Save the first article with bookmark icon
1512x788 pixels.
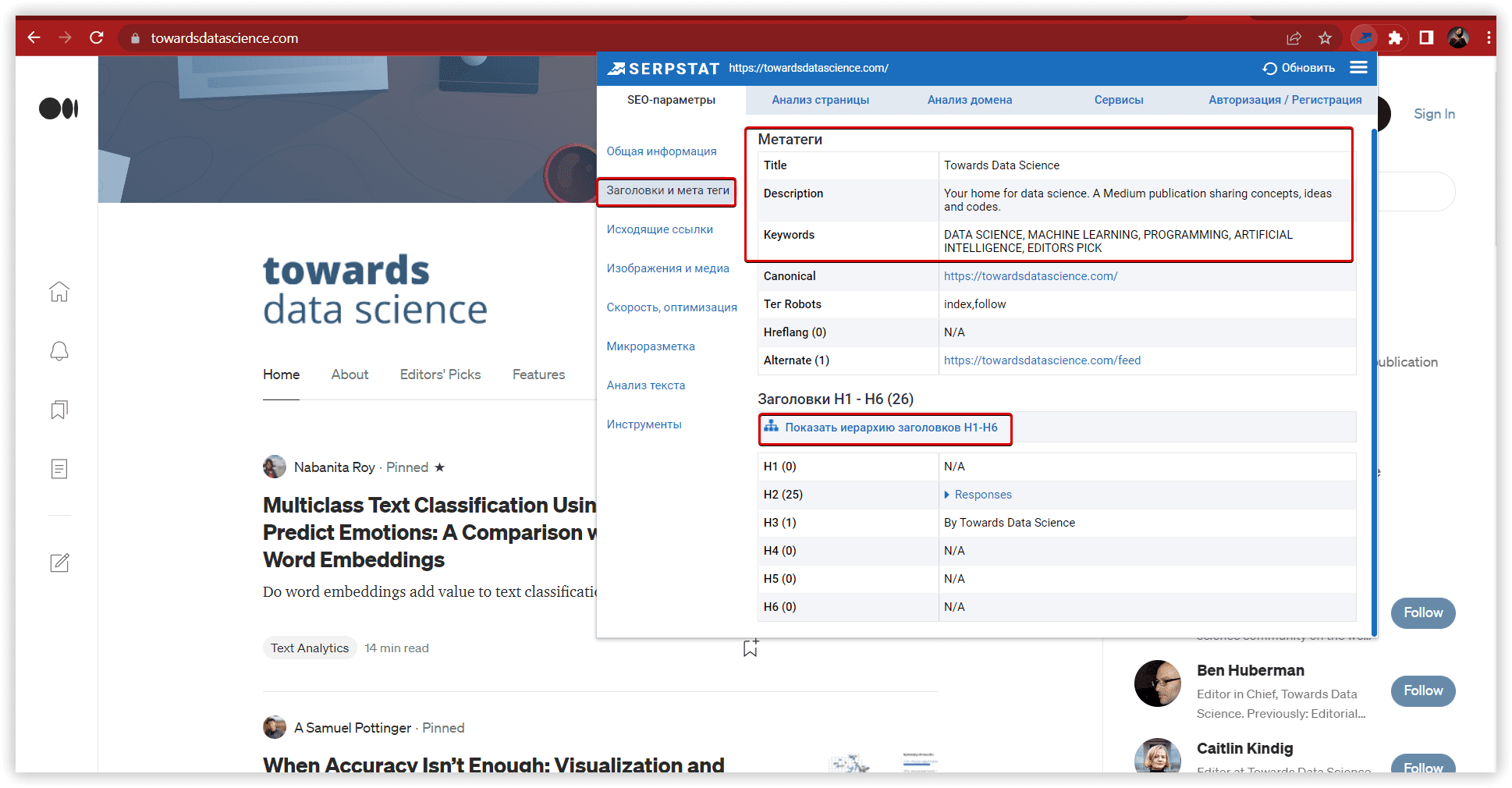click(x=751, y=648)
